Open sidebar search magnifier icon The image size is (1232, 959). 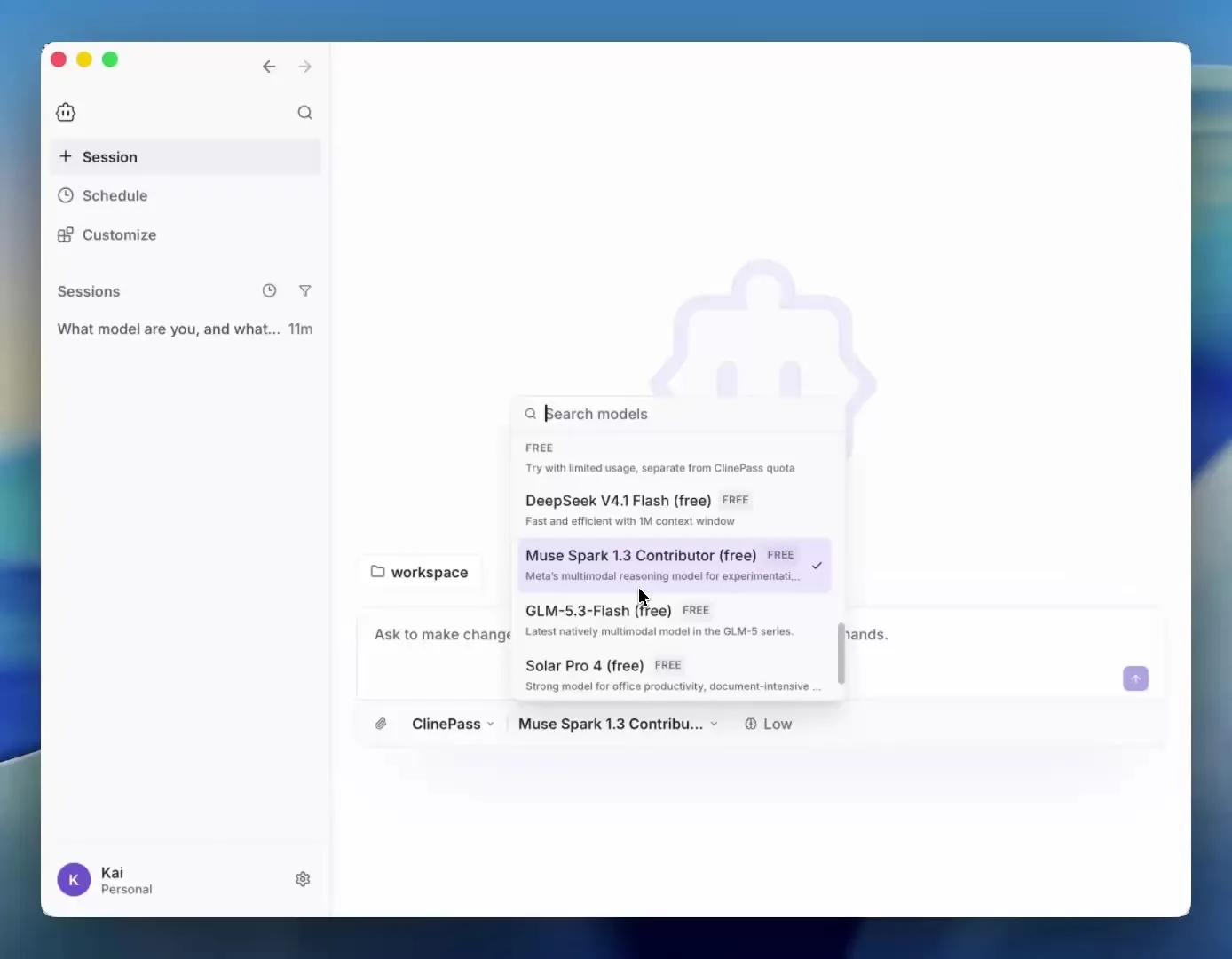(304, 113)
